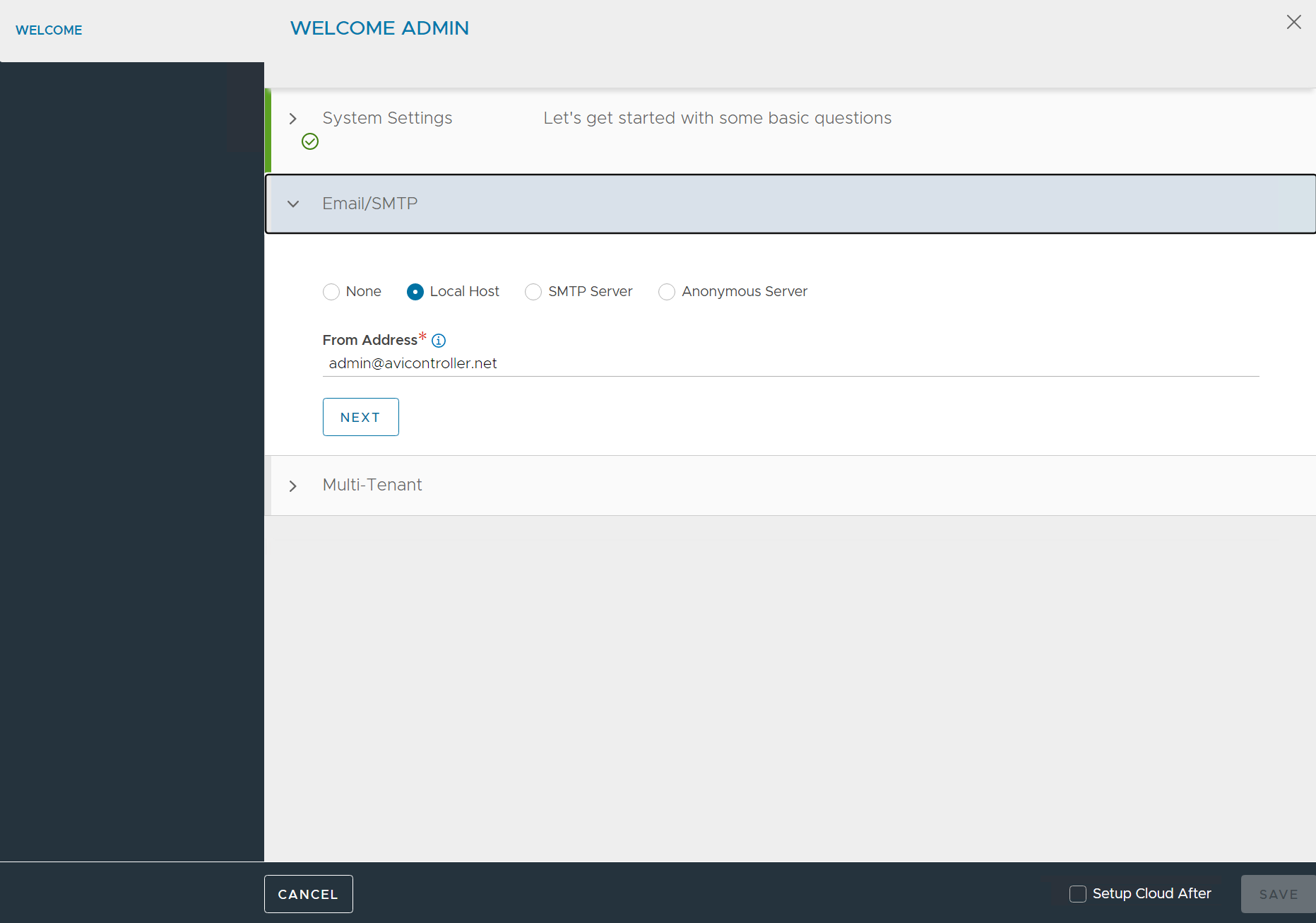Collapse the Email/SMTP section chevron
The image size is (1316, 923).
click(293, 204)
